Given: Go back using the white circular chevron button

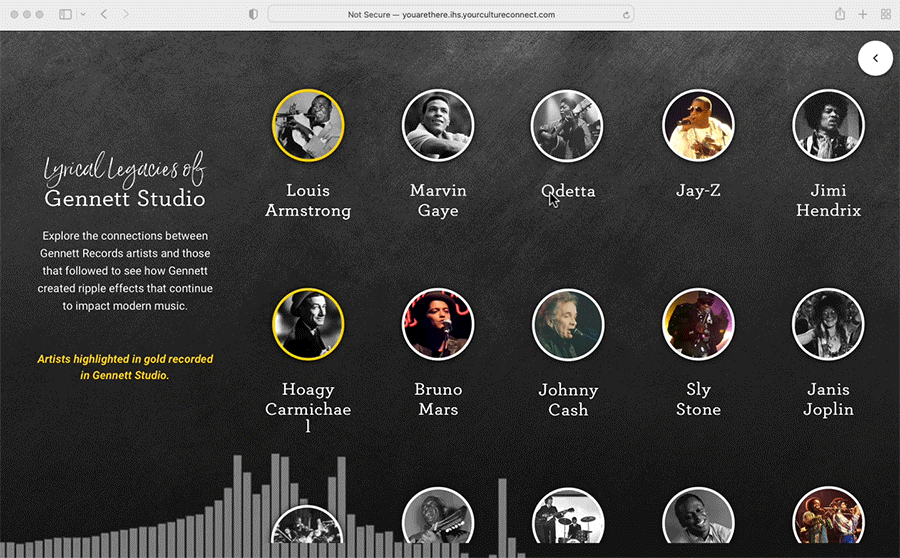Looking at the screenshot, I should (875, 58).
